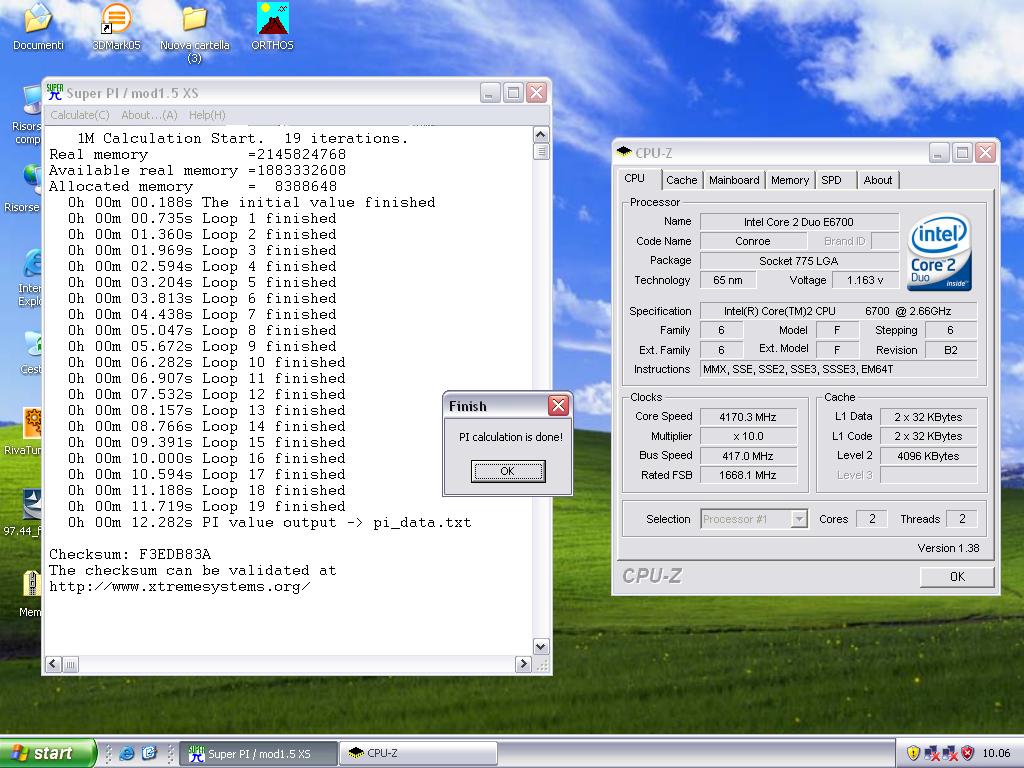The width and height of the screenshot is (1024, 768).
Task: Click the Technology 65 nm value
Action: (728, 280)
